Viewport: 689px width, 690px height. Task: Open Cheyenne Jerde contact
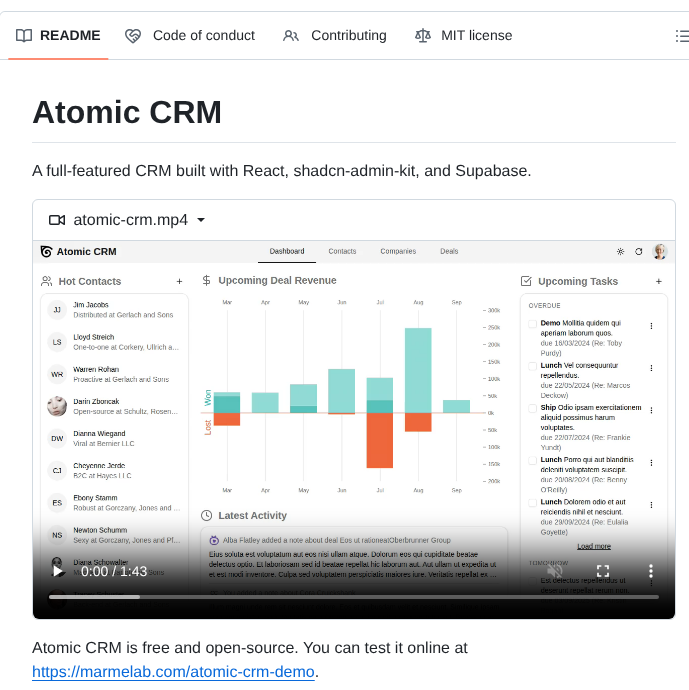[114, 470]
